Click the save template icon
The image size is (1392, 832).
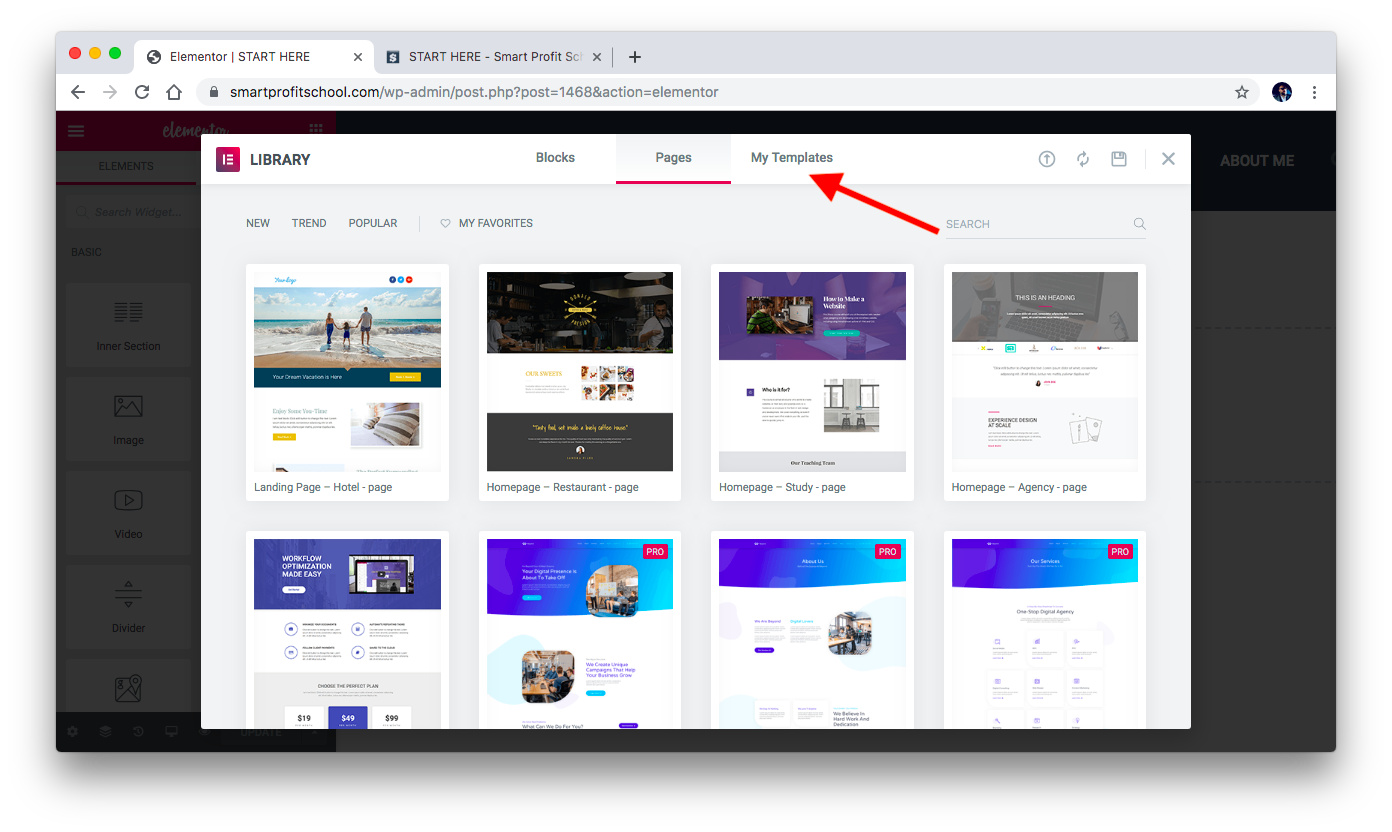click(x=1119, y=159)
